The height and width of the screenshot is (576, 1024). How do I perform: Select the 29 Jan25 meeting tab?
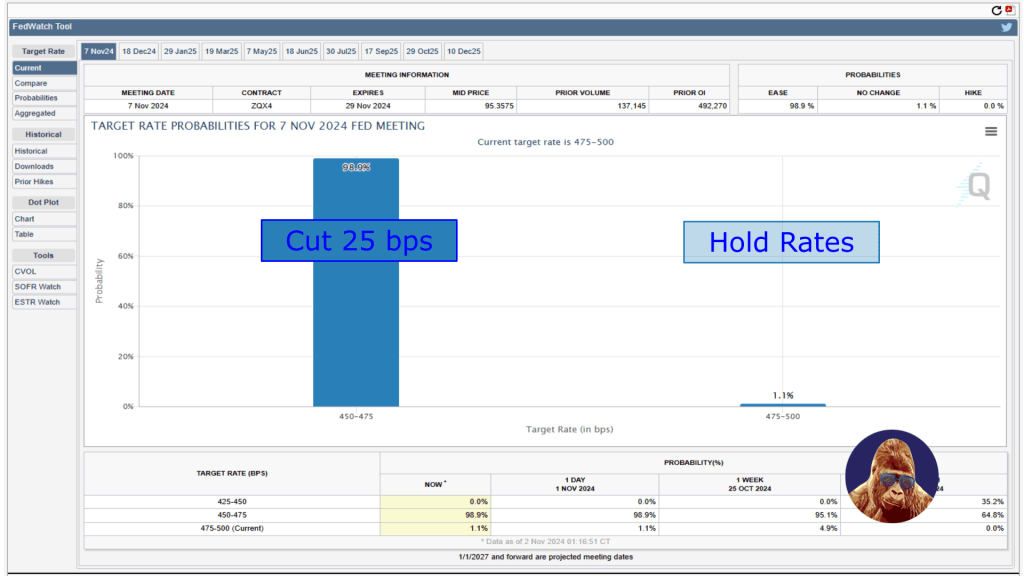click(180, 51)
